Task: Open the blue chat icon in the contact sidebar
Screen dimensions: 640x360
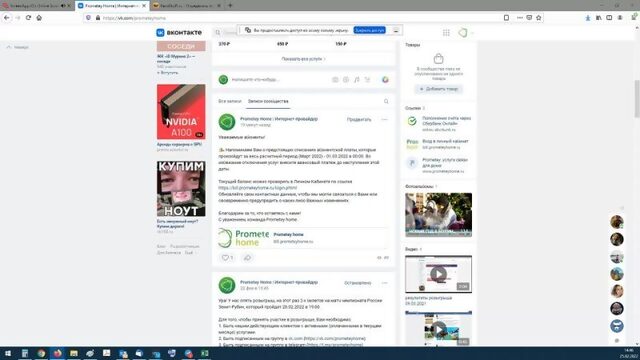Action: tap(617, 326)
